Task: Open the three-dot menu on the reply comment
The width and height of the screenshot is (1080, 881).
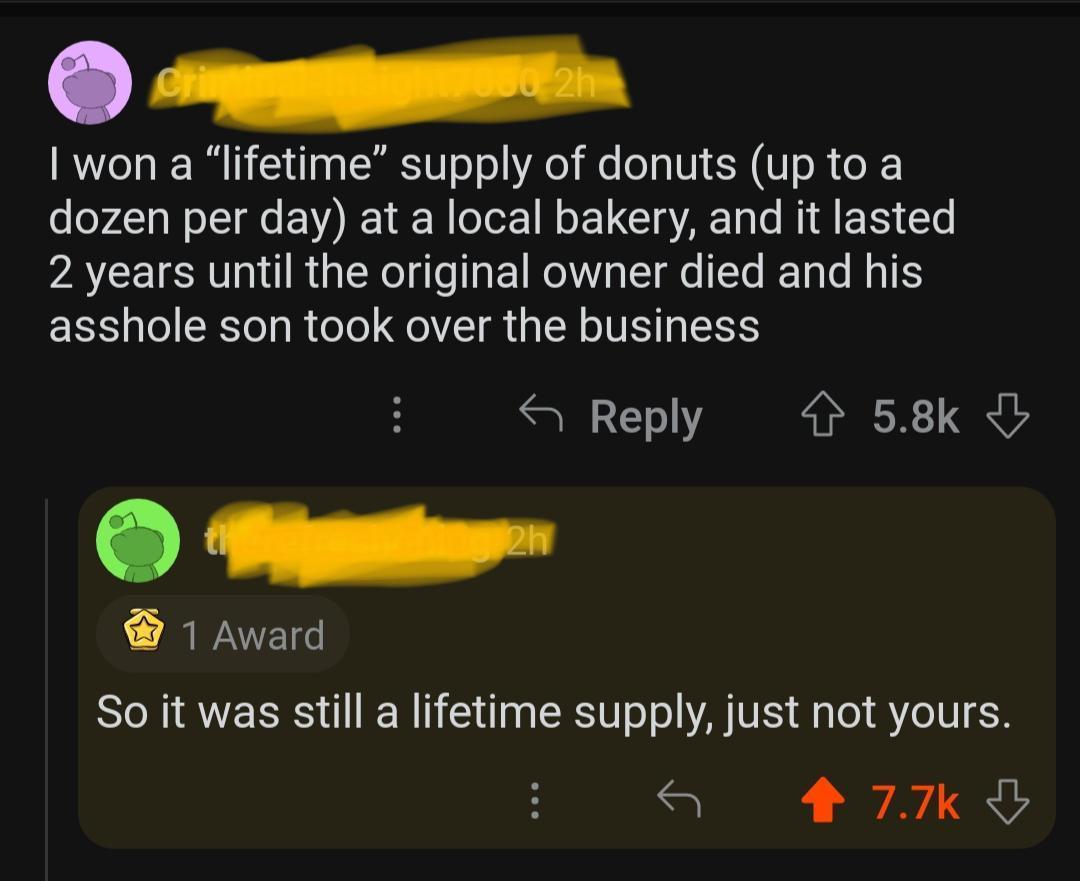Action: (x=535, y=800)
